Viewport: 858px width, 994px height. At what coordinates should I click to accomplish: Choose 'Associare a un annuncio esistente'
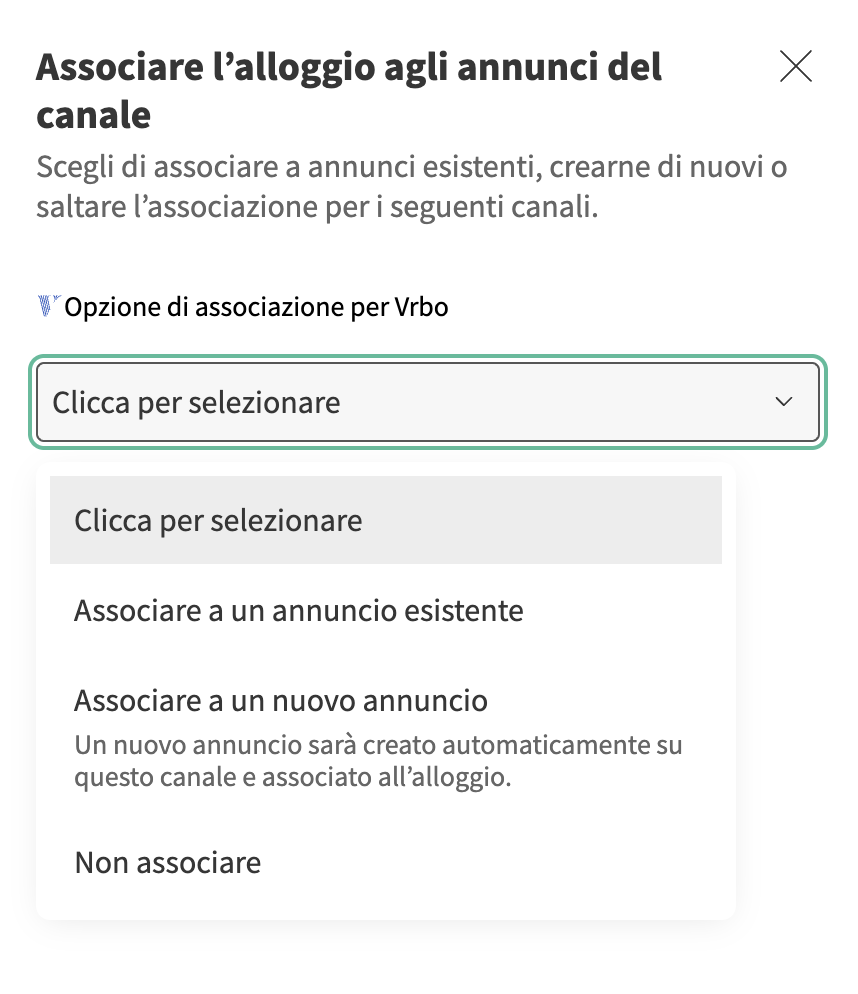pos(298,610)
